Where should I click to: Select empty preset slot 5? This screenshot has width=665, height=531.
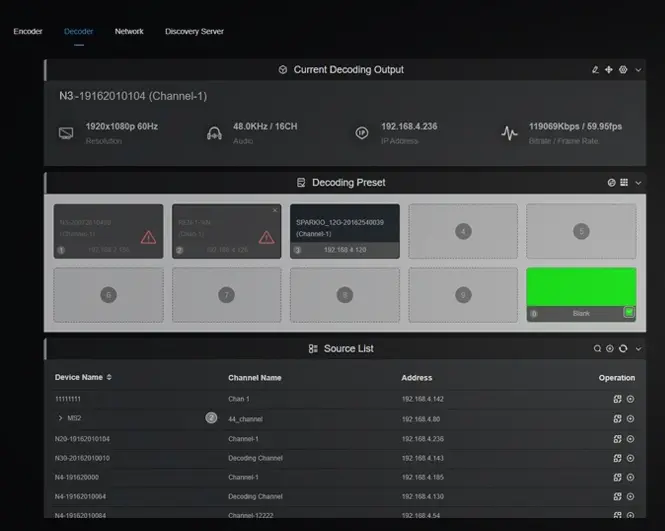tap(581, 231)
